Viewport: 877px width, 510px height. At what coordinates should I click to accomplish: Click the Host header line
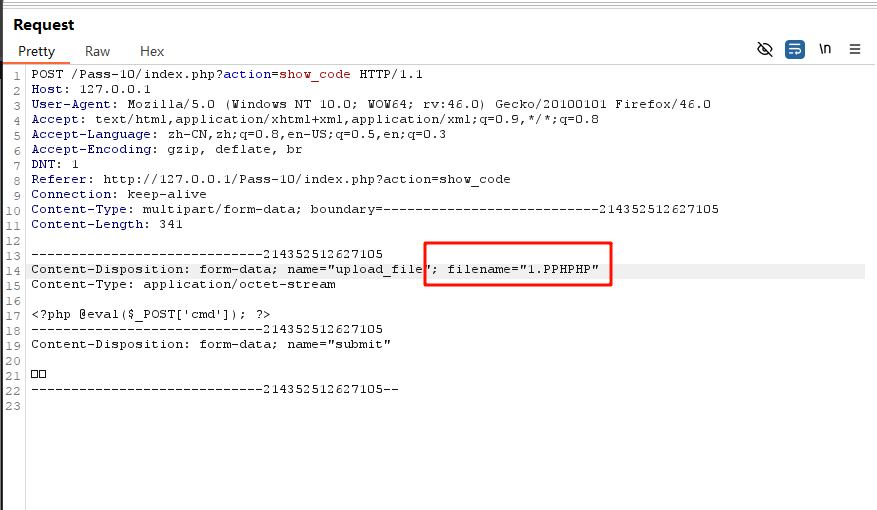coord(91,89)
